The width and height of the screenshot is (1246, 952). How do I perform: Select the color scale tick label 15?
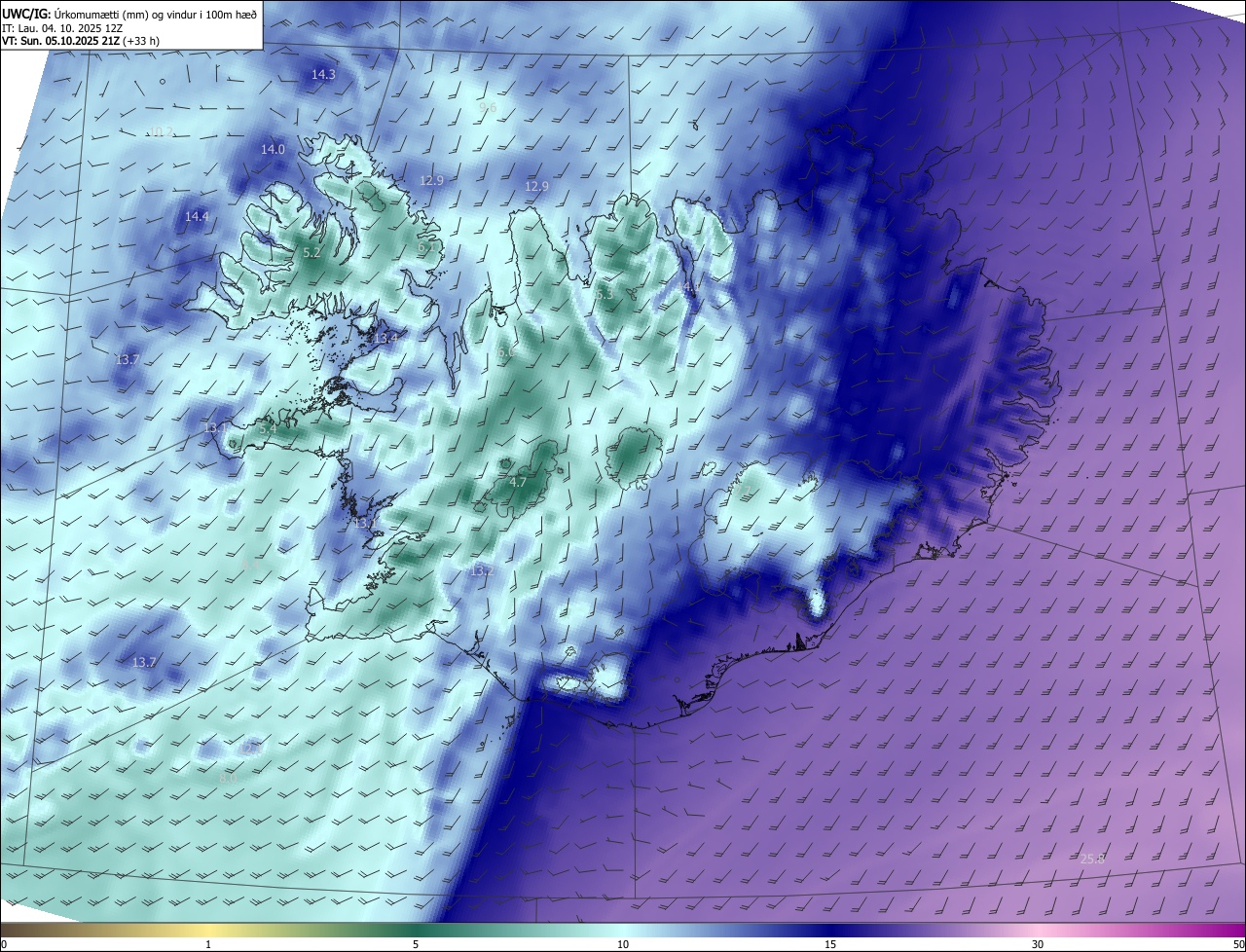830,944
